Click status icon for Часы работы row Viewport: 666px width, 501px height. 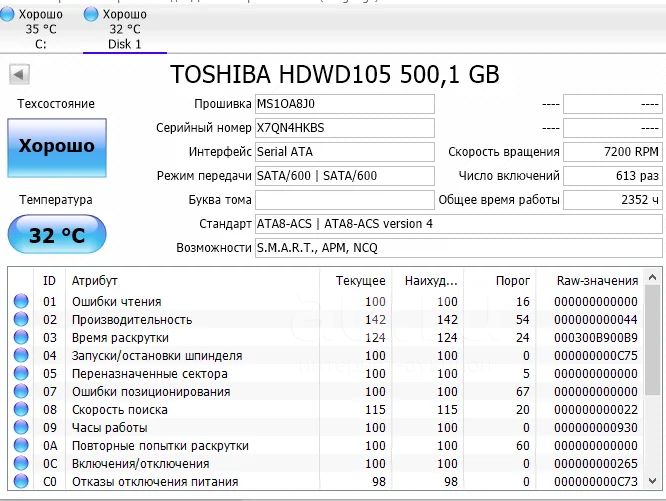tap(21, 427)
